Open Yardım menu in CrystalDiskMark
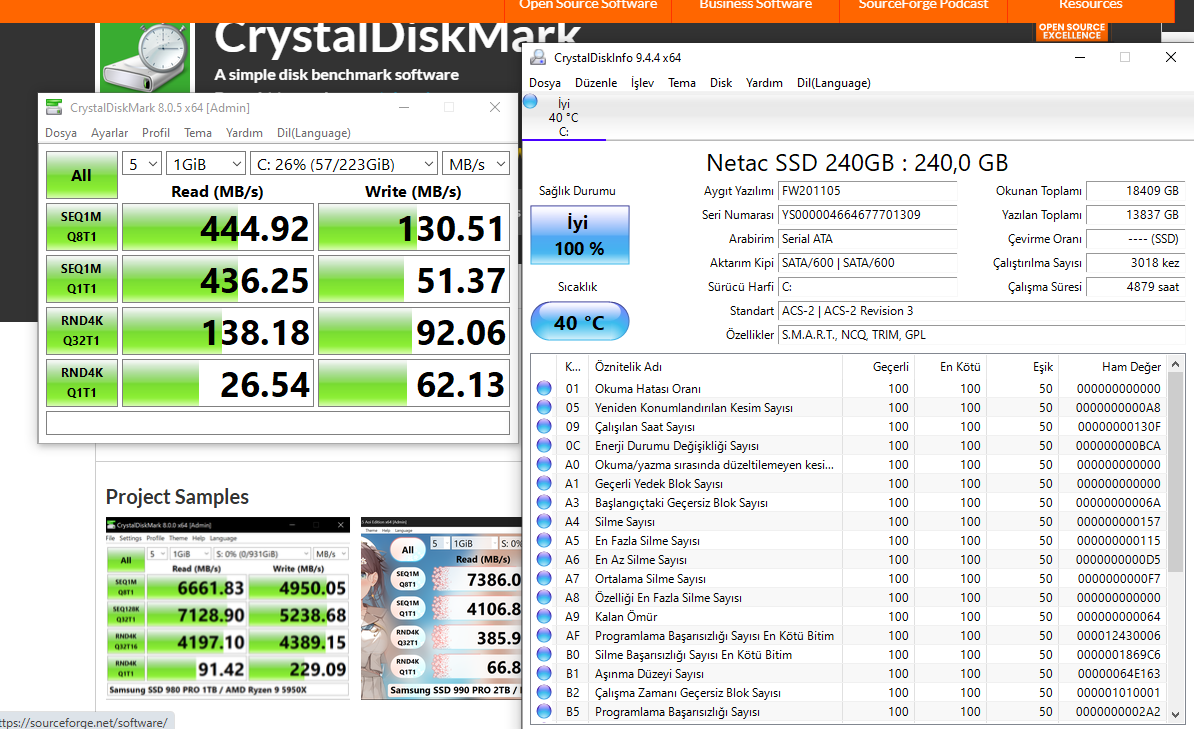 click(244, 133)
